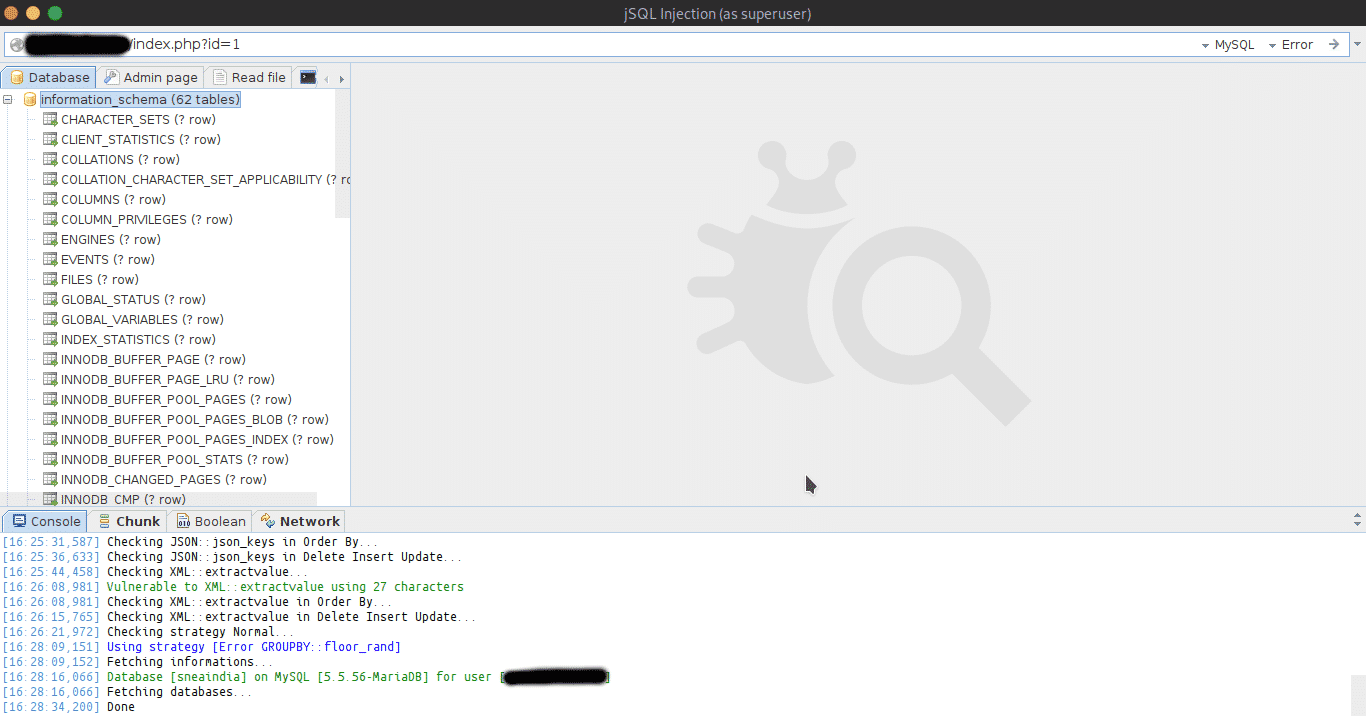The image size is (1366, 716).
Task: Click the table icon beside CHARACTER_SETS
Action: click(x=50, y=120)
